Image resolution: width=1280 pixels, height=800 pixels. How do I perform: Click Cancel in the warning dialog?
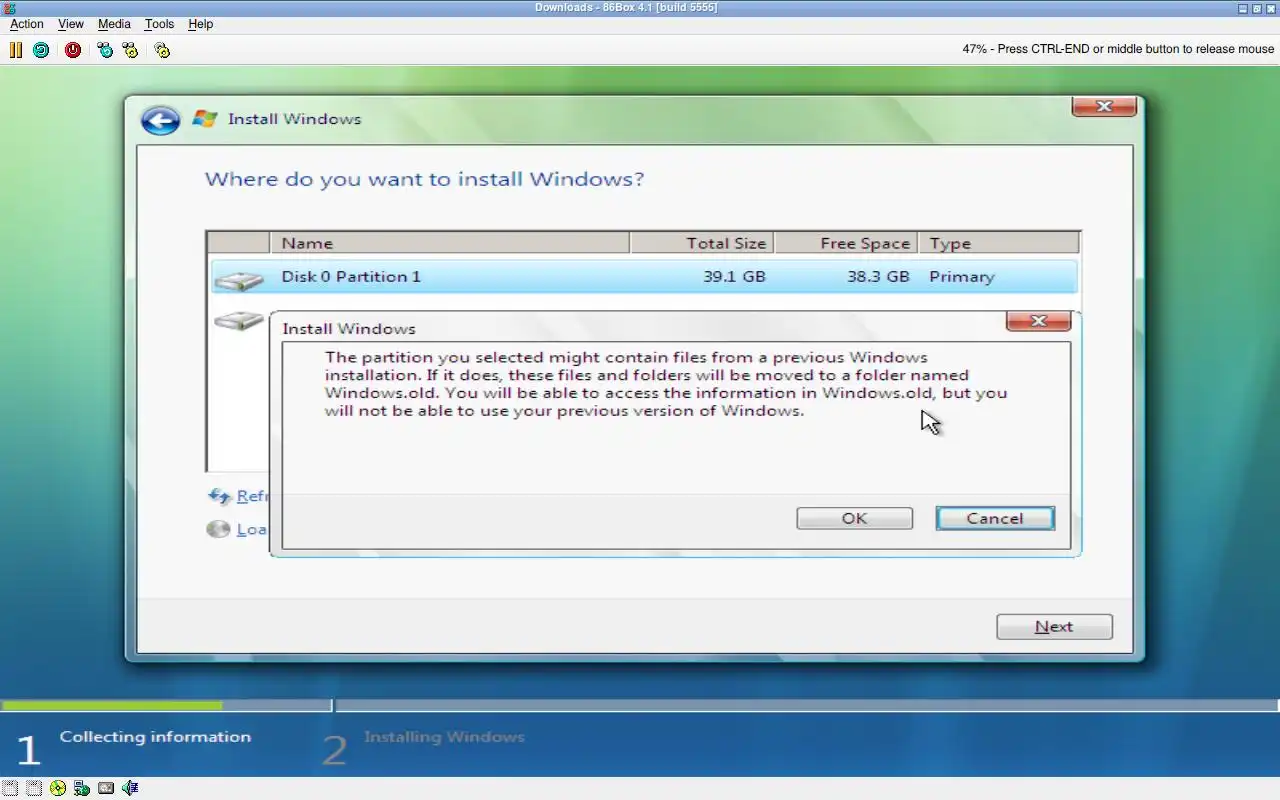click(x=995, y=518)
